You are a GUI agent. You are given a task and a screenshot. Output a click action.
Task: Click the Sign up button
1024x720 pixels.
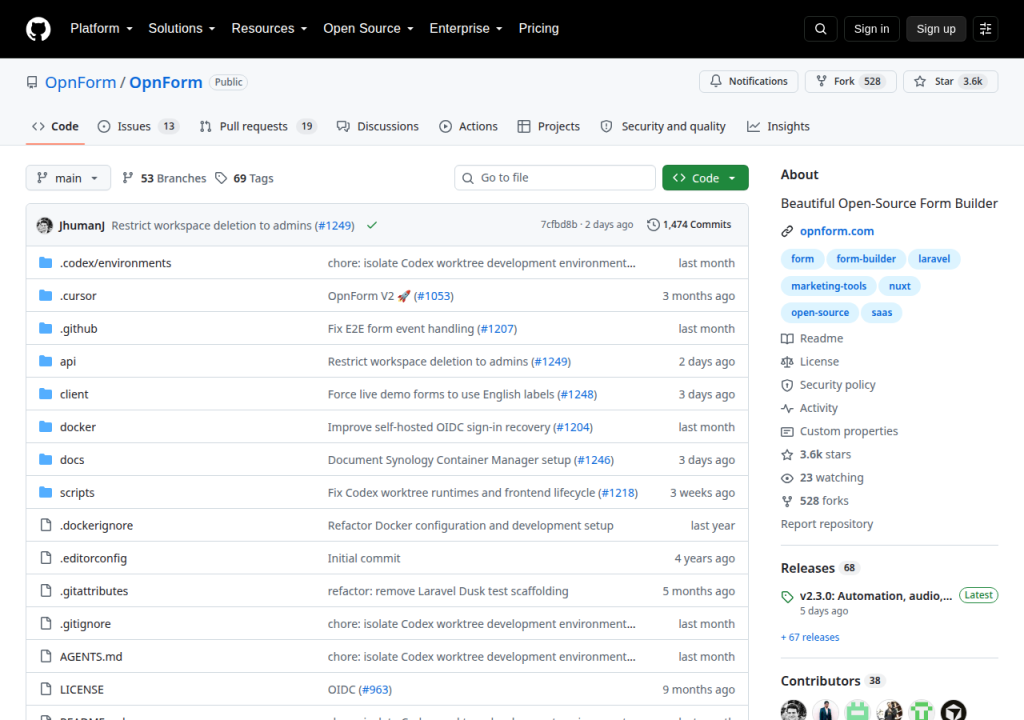(936, 29)
